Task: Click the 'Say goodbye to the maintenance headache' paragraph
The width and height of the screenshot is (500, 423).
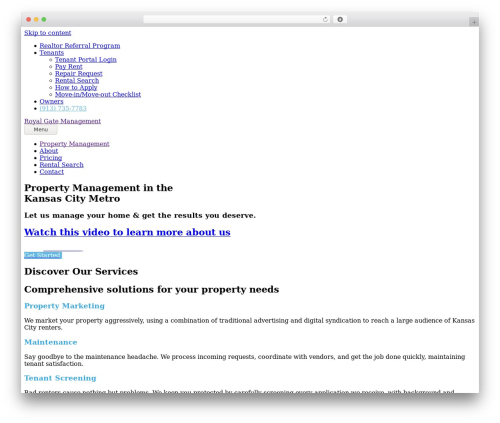Action: tap(245, 360)
